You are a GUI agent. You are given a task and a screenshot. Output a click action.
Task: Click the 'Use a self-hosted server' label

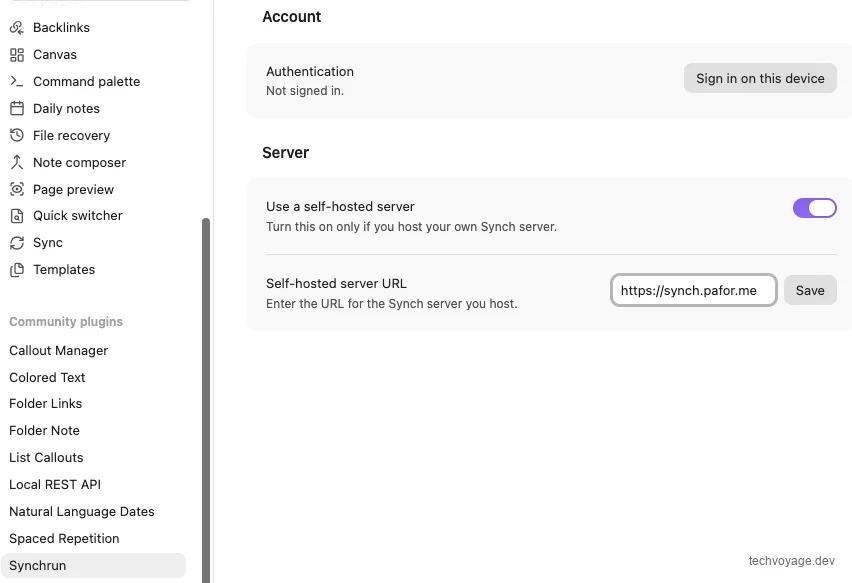(340, 206)
